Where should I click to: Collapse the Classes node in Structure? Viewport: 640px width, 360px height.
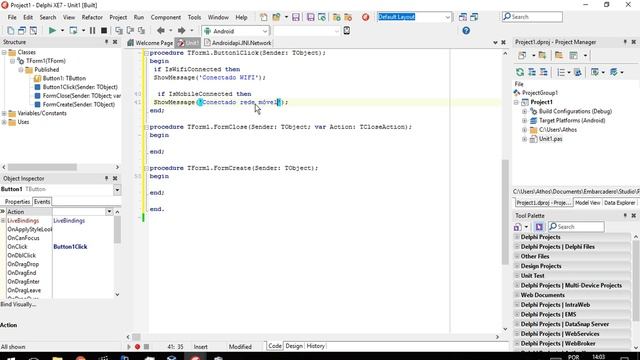point(4,52)
